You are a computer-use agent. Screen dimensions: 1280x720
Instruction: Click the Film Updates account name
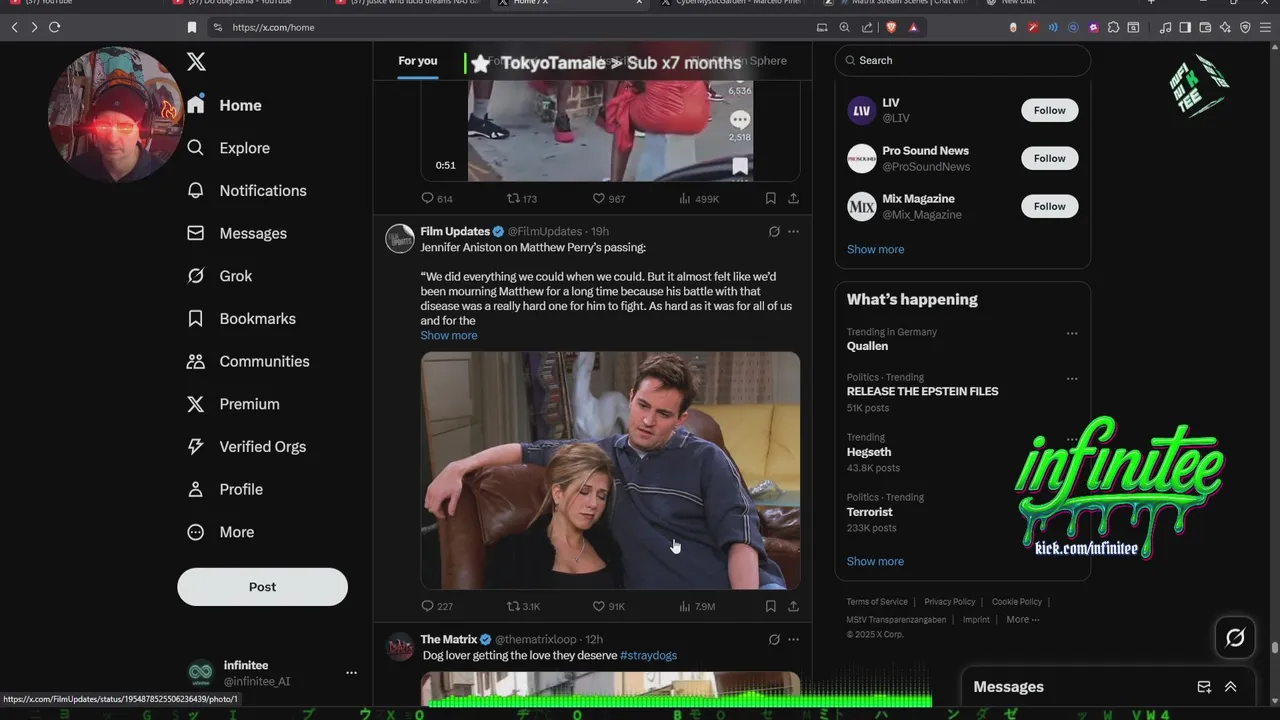point(455,231)
